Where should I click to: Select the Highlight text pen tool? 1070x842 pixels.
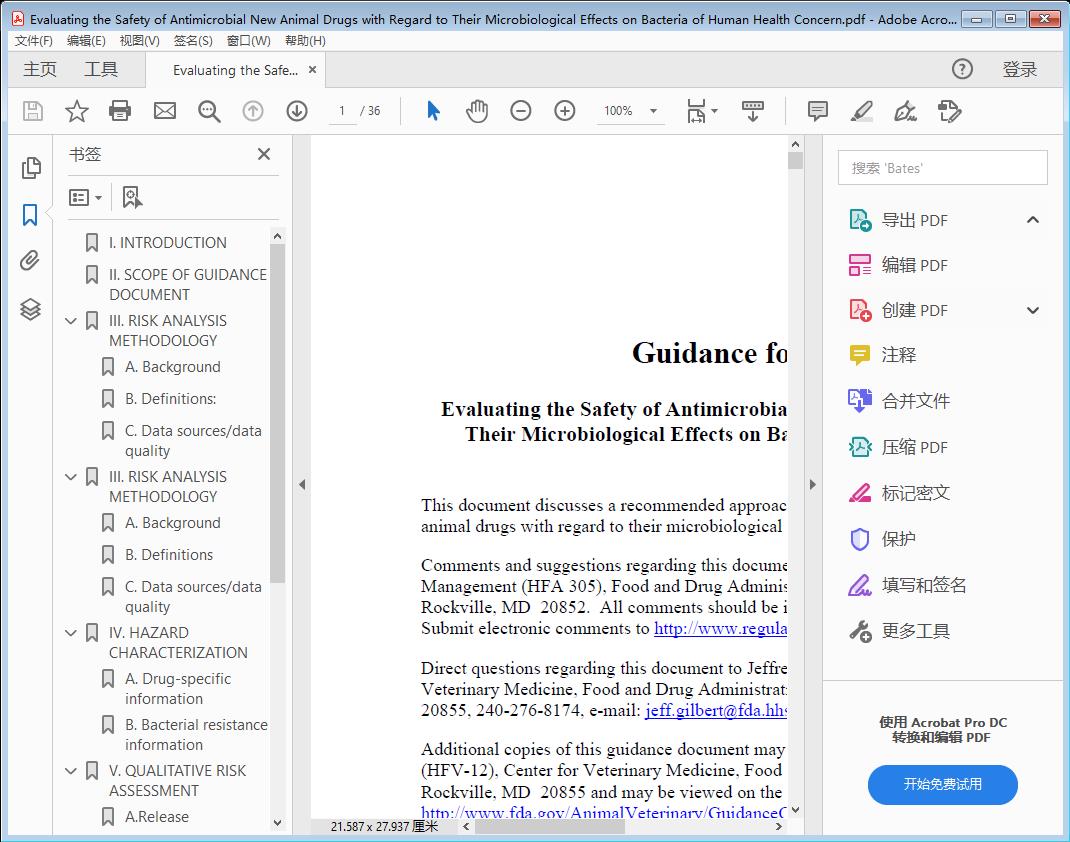pos(861,111)
